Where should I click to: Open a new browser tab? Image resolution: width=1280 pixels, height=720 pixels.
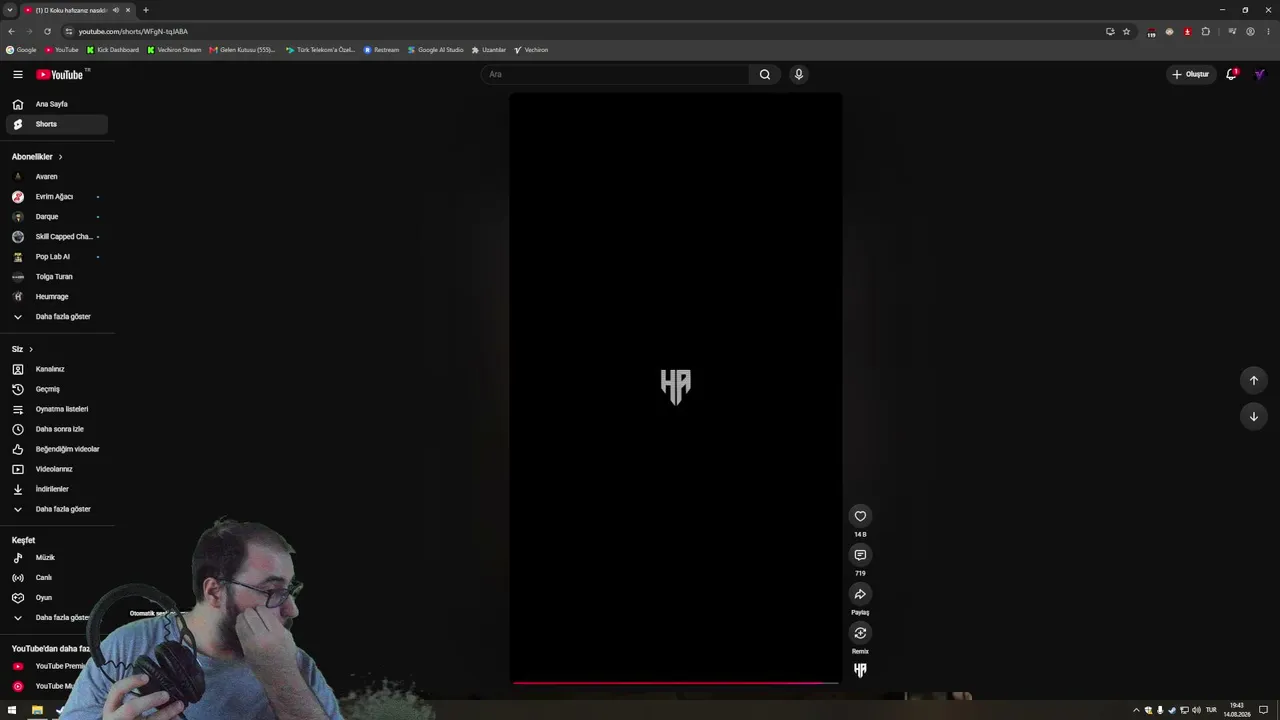(145, 10)
